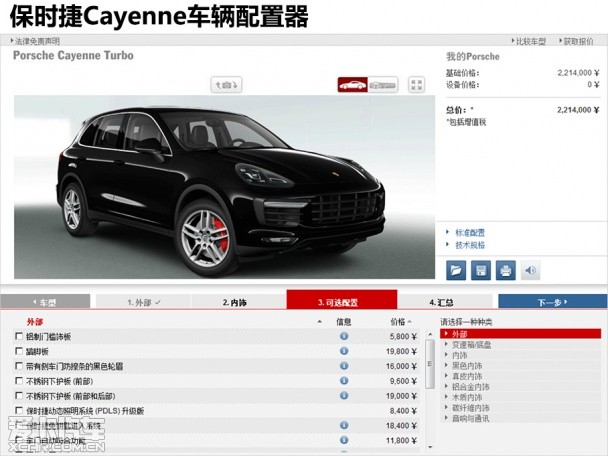Click the 总价 2,214,000 ¥ value
Viewport: 608px width, 456px height.
[578, 110]
